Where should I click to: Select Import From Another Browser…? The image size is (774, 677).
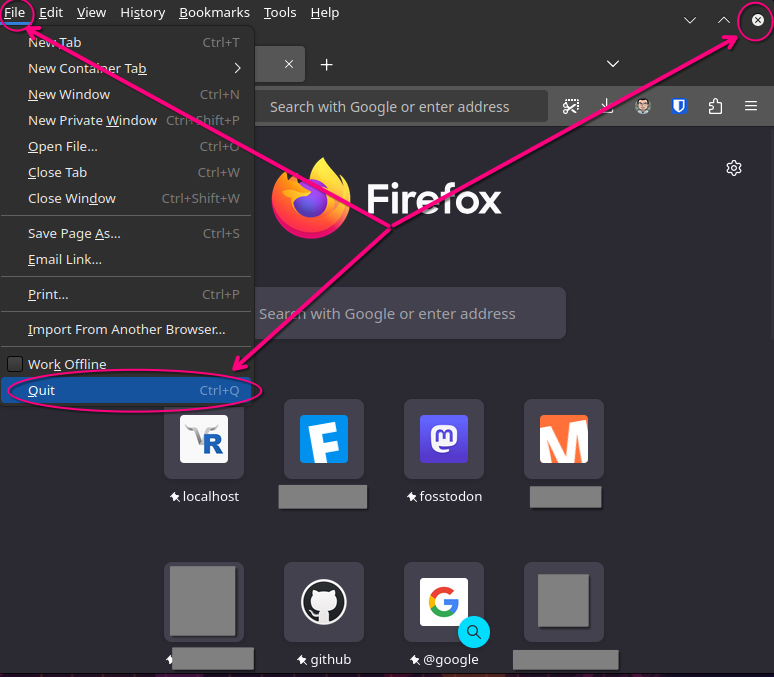(127, 329)
